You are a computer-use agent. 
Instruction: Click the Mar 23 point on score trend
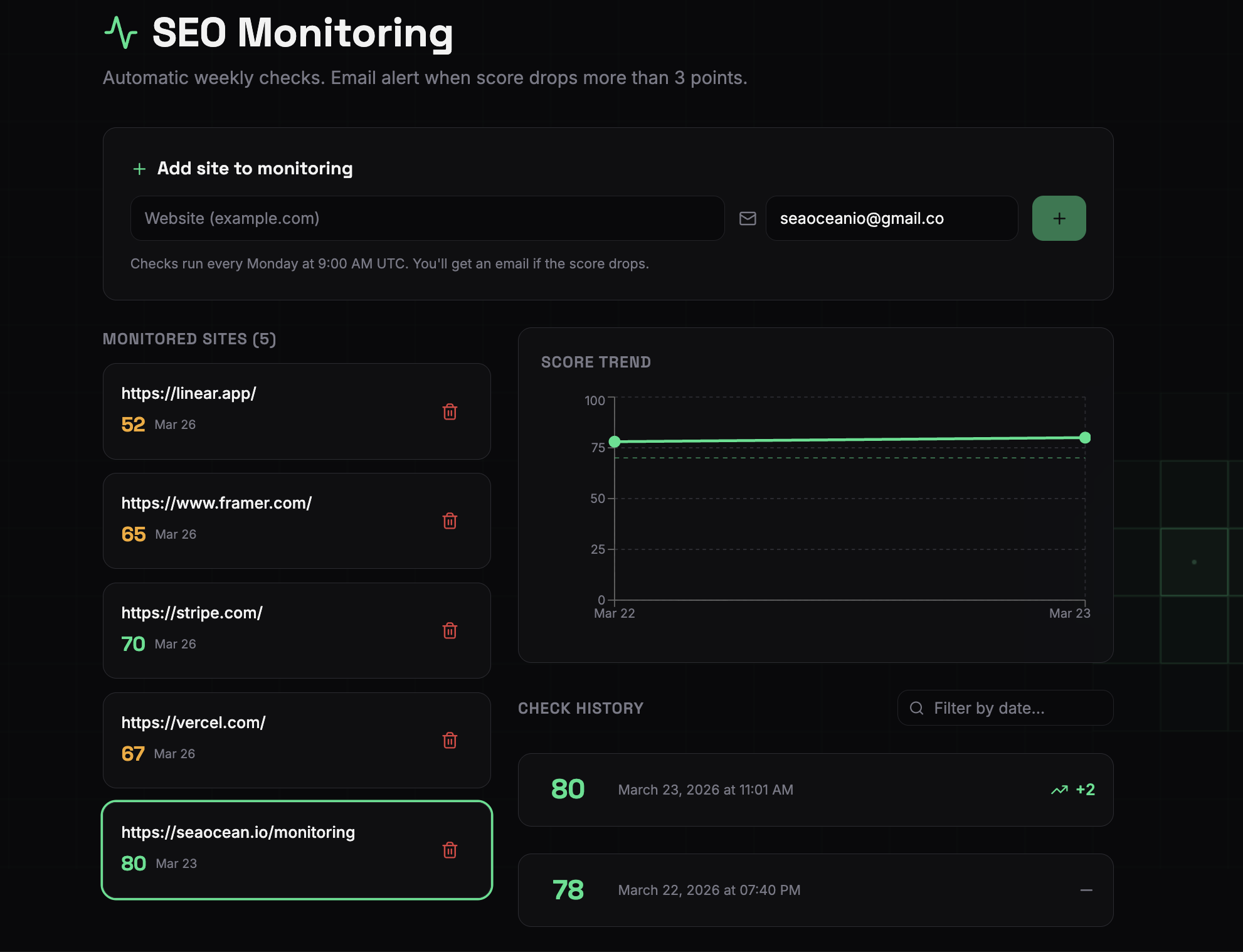[x=1085, y=438]
